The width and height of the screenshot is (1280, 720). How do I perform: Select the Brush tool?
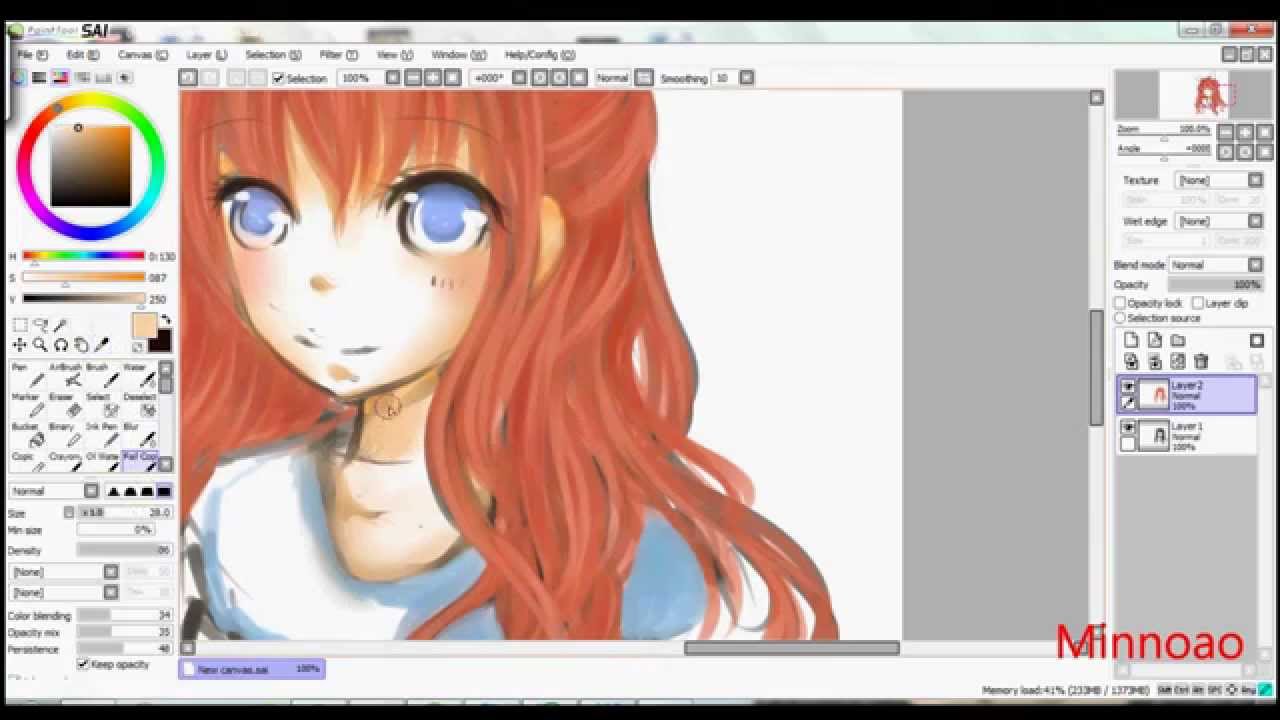coord(101,374)
